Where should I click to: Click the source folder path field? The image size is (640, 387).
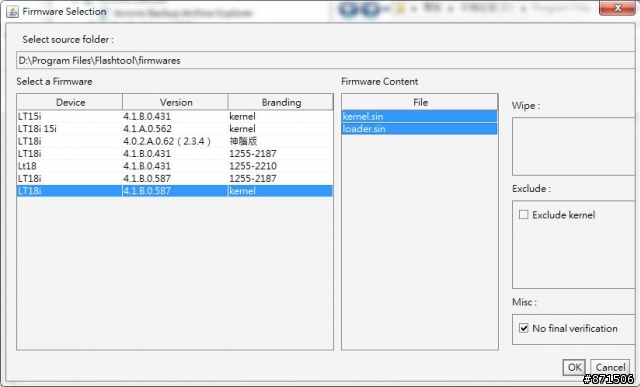click(325, 60)
